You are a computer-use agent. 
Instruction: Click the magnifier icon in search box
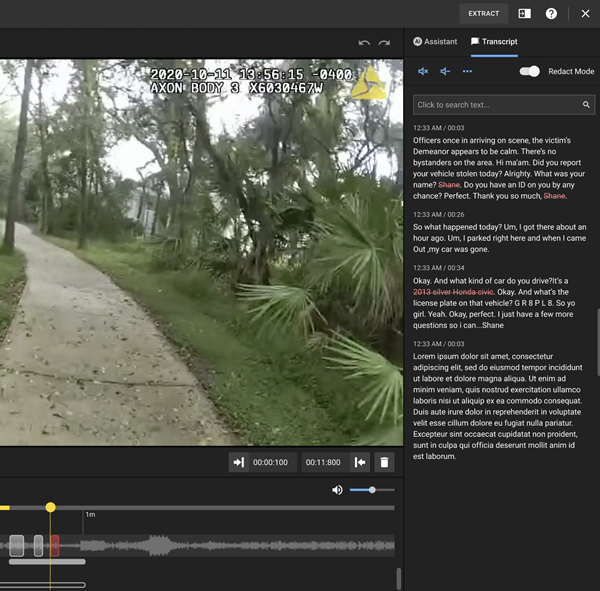coord(586,105)
